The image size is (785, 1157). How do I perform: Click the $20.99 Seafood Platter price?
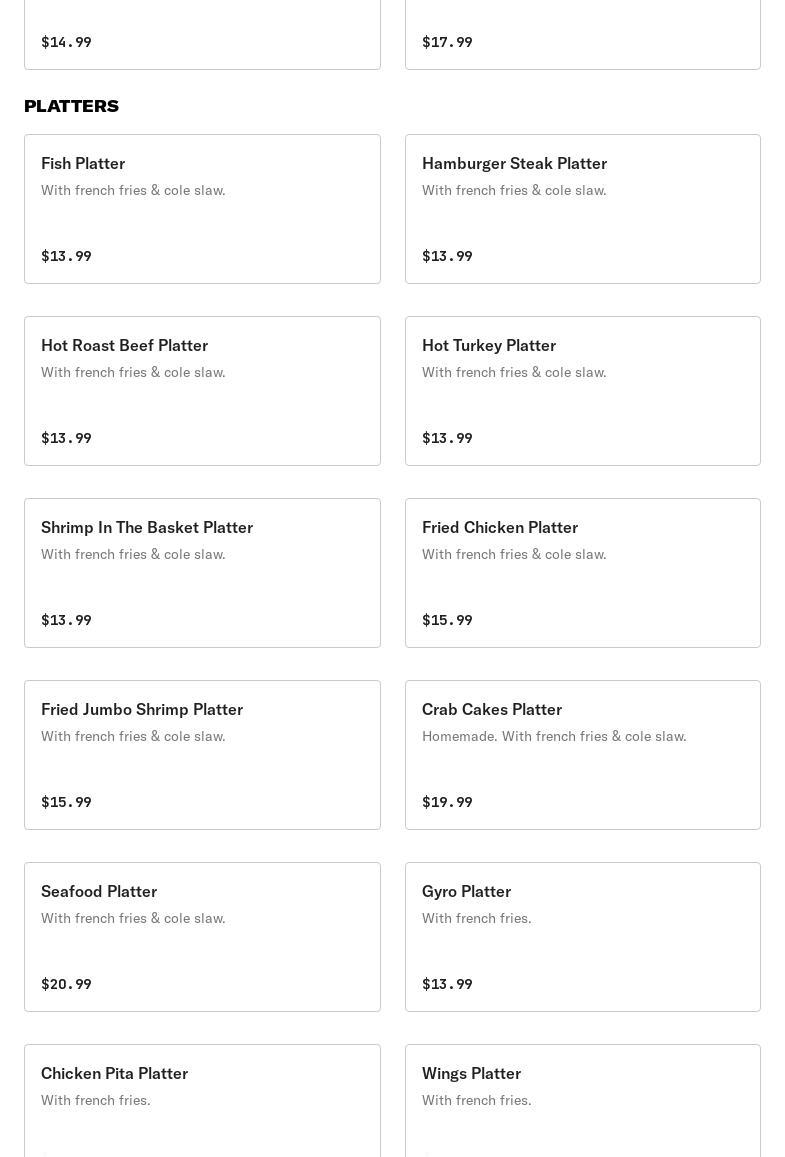click(66, 984)
